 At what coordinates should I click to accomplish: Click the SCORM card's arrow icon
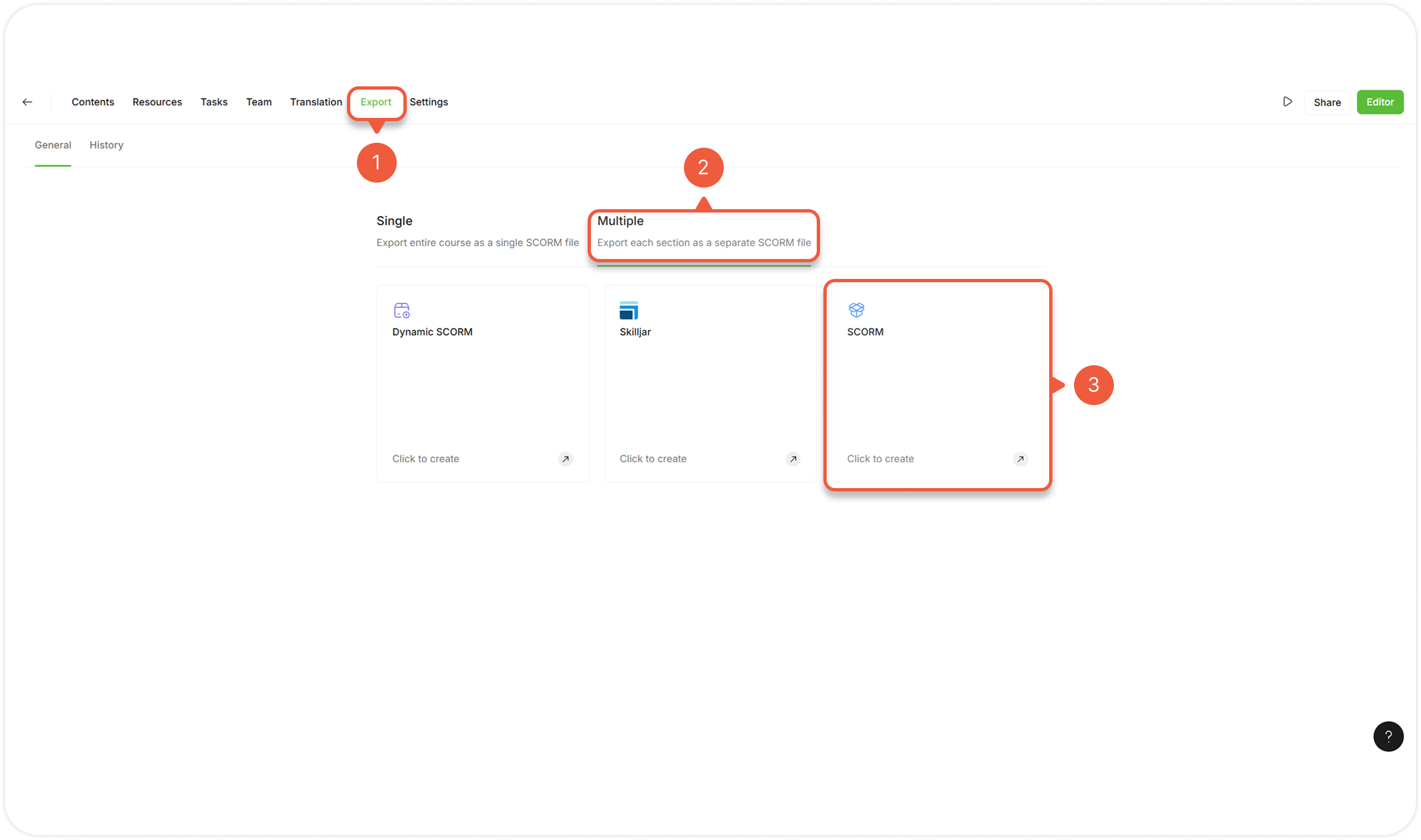tap(1020, 459)
